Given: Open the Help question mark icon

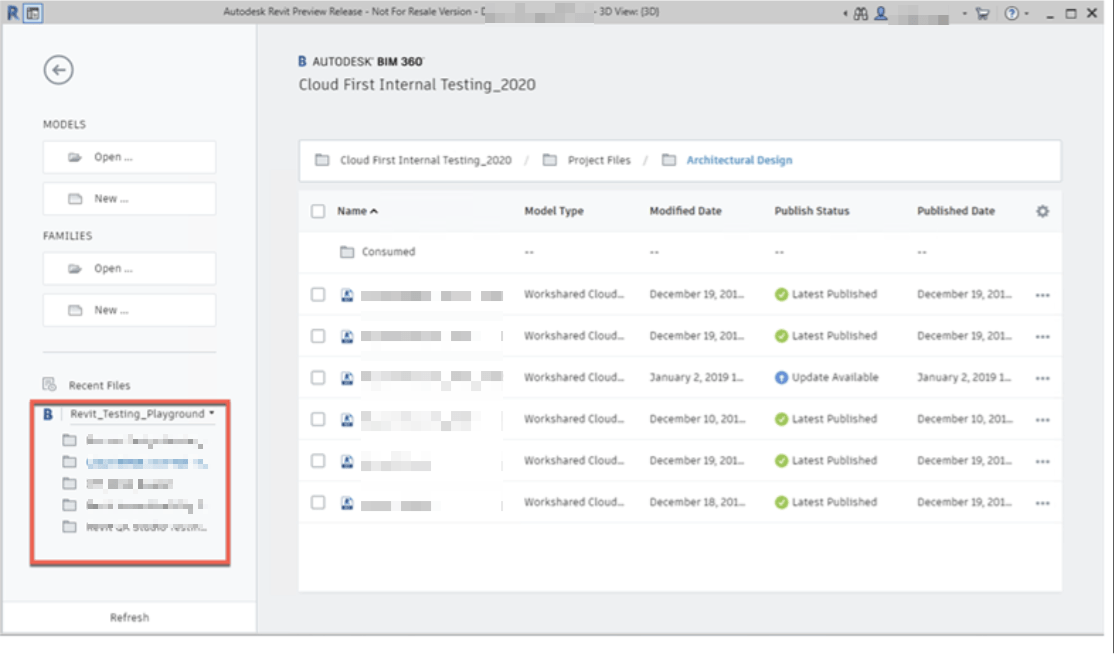Looking at the screenshot, I should pos(1012,13).
